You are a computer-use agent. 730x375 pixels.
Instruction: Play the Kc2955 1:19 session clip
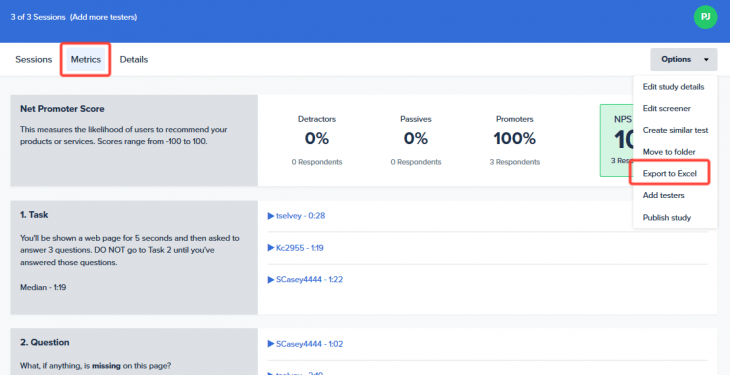pyautogui.click(x=295, y=248)
